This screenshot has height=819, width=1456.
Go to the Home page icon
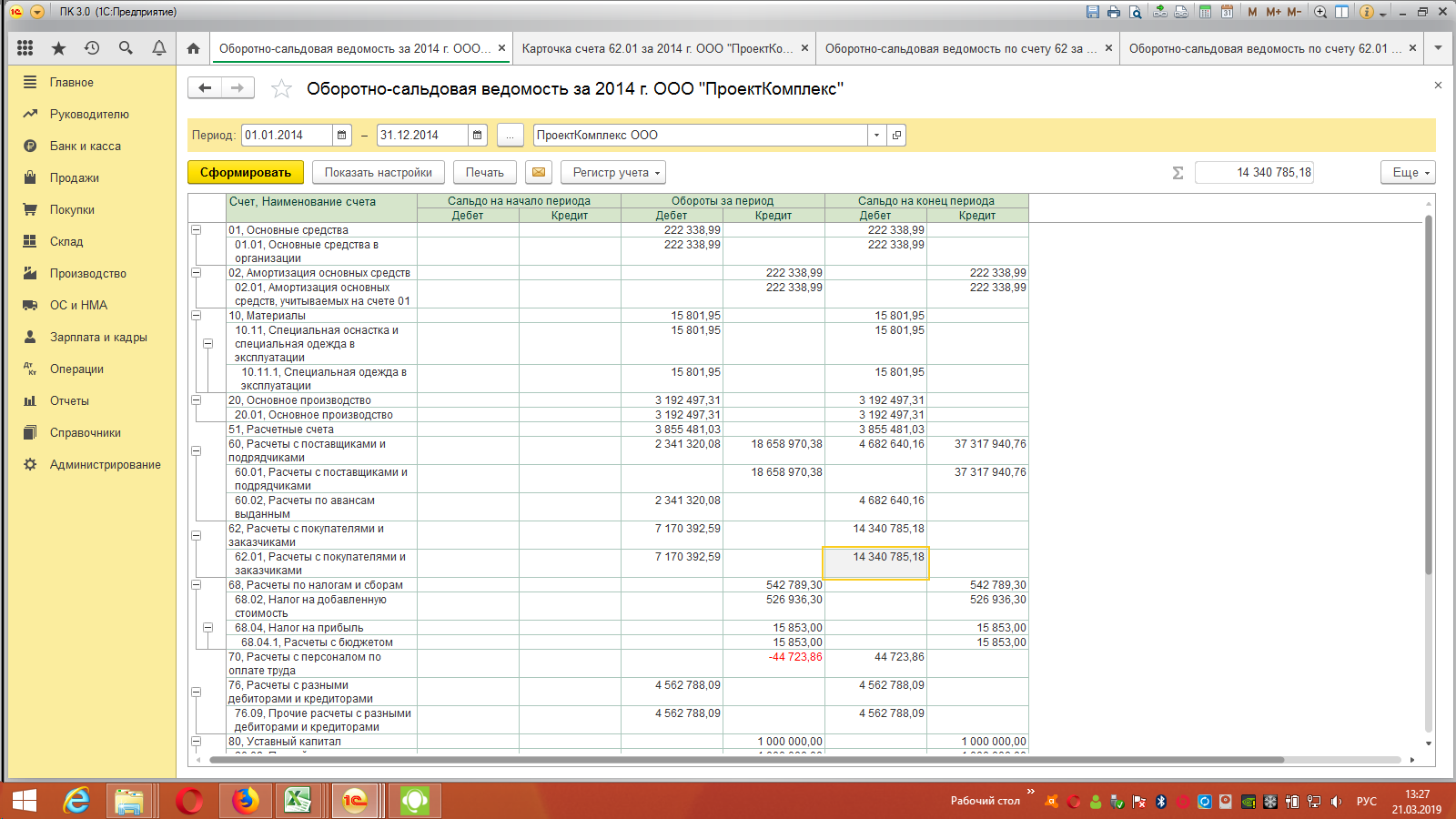(x=193, y=48)
